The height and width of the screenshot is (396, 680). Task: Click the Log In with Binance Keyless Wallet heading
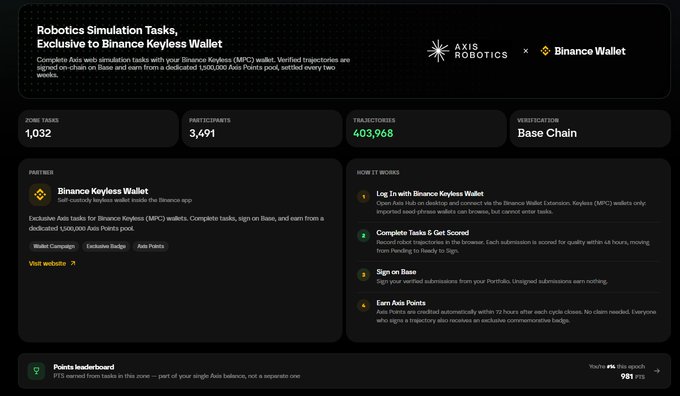(x=430, y=193)
